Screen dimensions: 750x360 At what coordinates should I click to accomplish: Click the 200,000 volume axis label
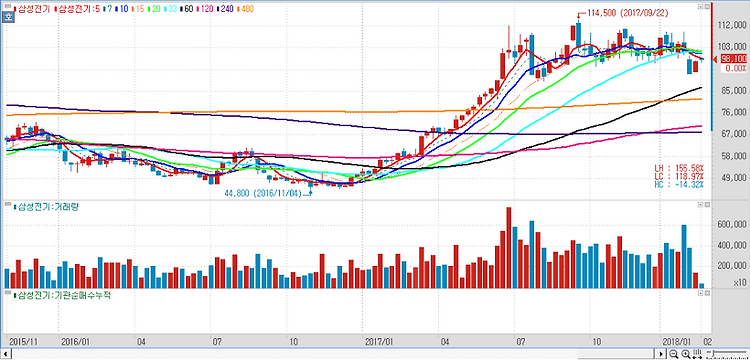pyautogui.click(x=733, y=266)
